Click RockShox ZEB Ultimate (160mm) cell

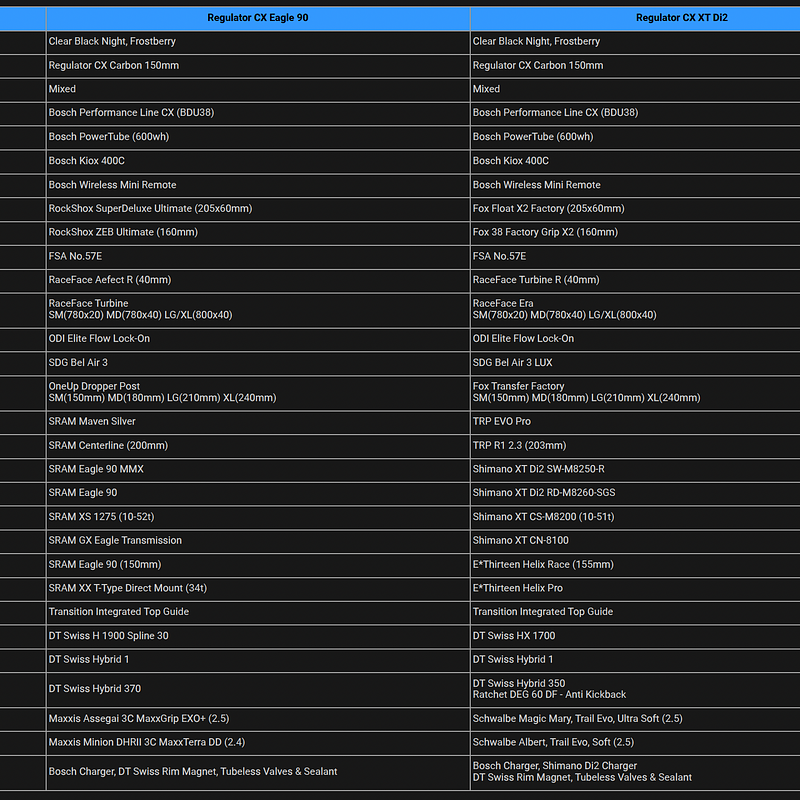(258, 233)
